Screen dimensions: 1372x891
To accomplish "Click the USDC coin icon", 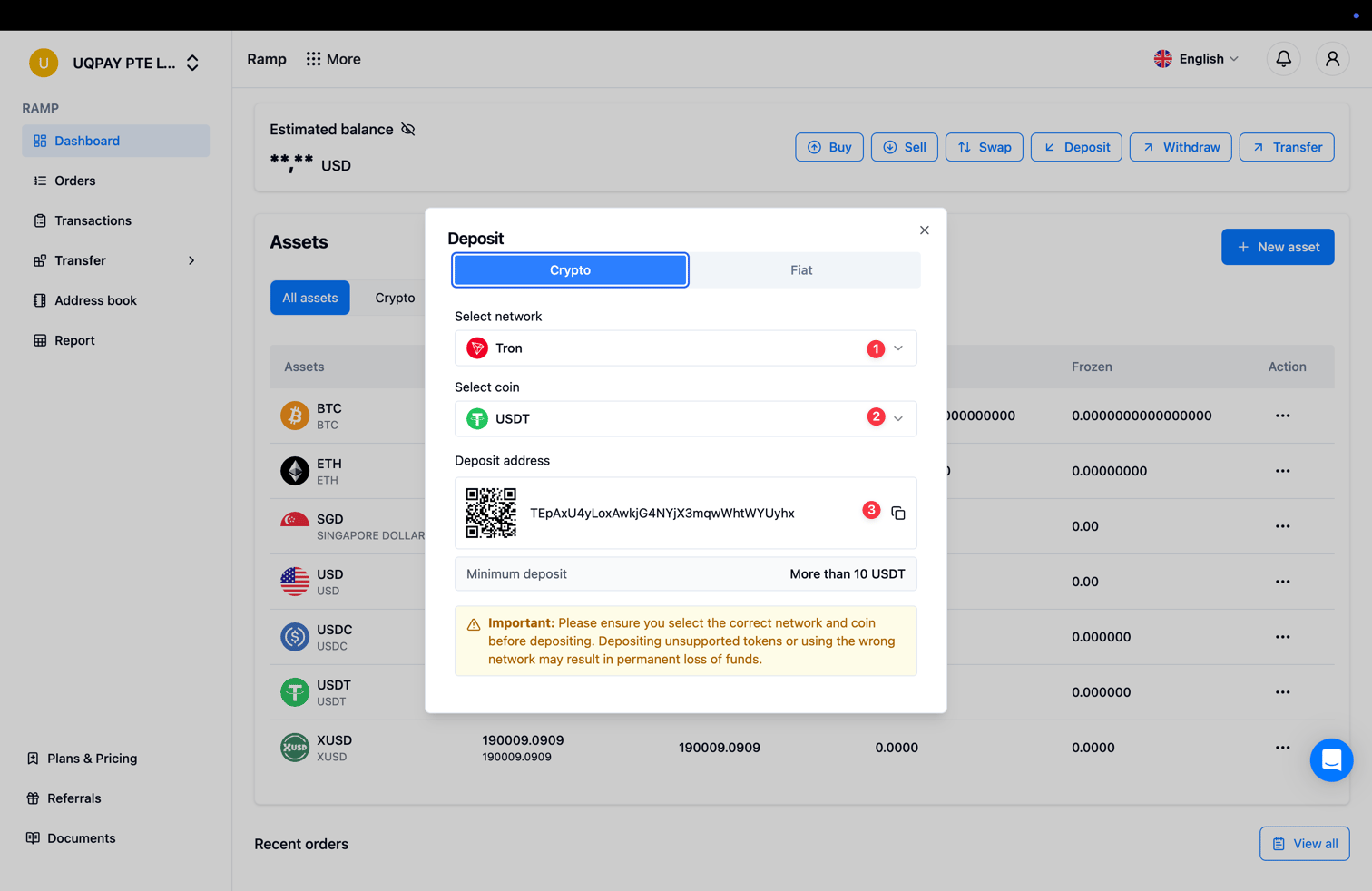I will pyautogui.click(x=294, y=637).
